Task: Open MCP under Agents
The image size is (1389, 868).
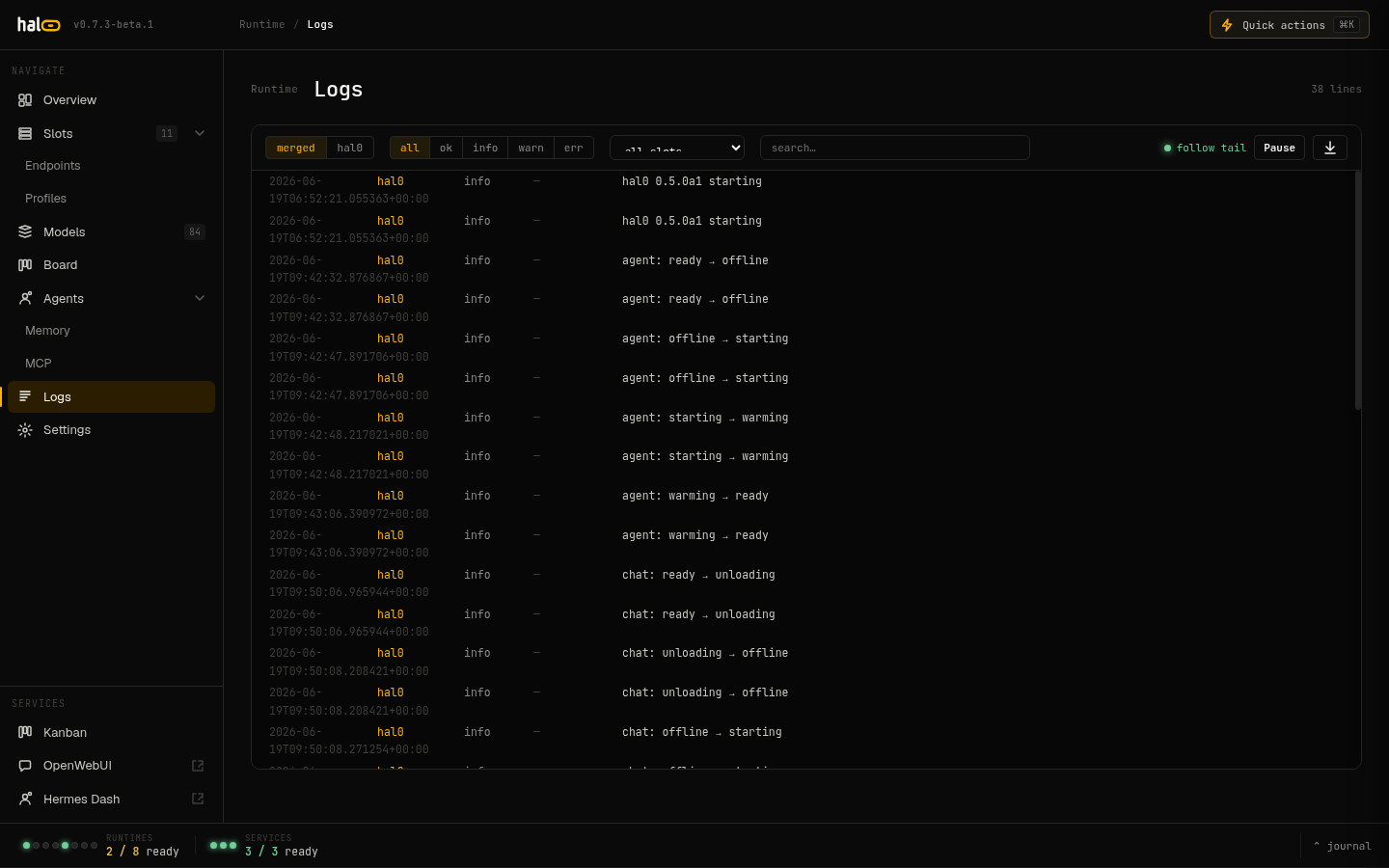Action: click(x=39, y=364)
